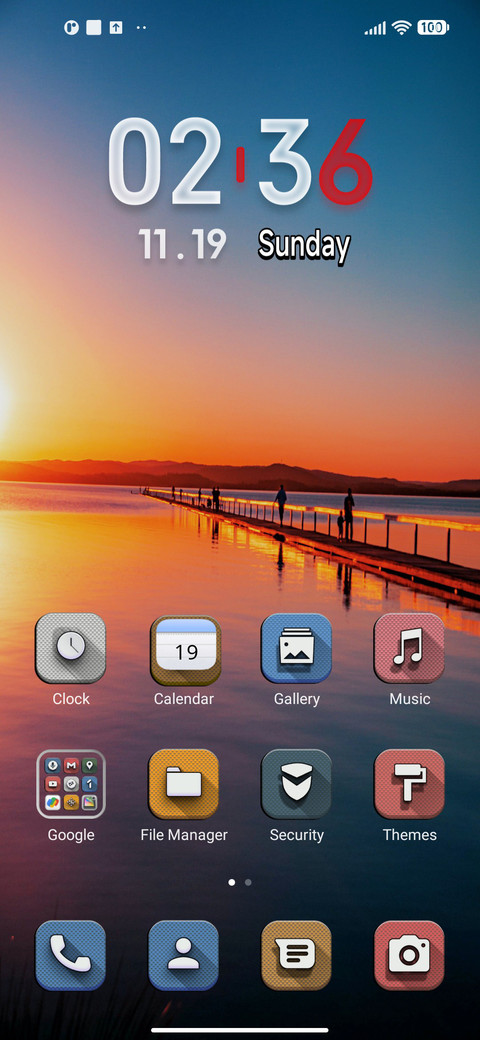Open the Google apps folder
The height and width of the screenshot is (1040, 480).
[x=71, y=784]
